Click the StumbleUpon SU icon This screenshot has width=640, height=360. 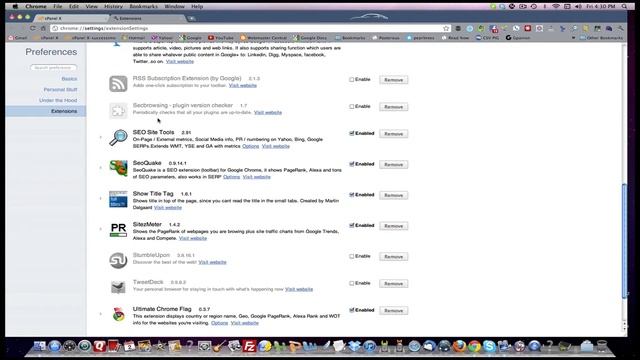coord(118,260)
